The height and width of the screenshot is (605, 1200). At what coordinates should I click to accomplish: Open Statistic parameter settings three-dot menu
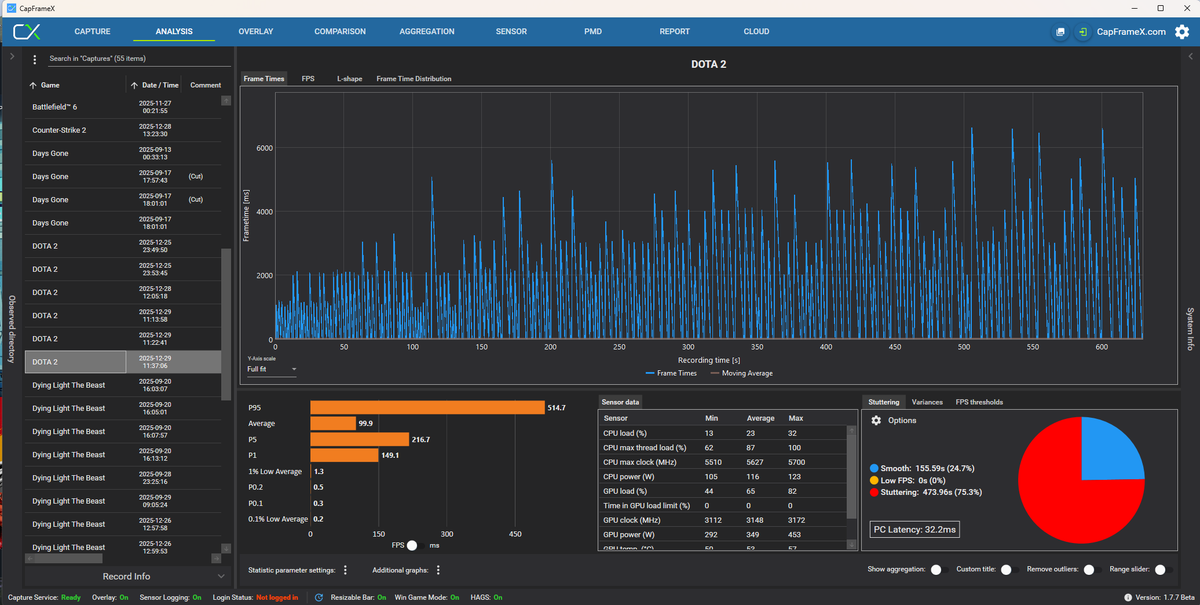click(345, 570)
